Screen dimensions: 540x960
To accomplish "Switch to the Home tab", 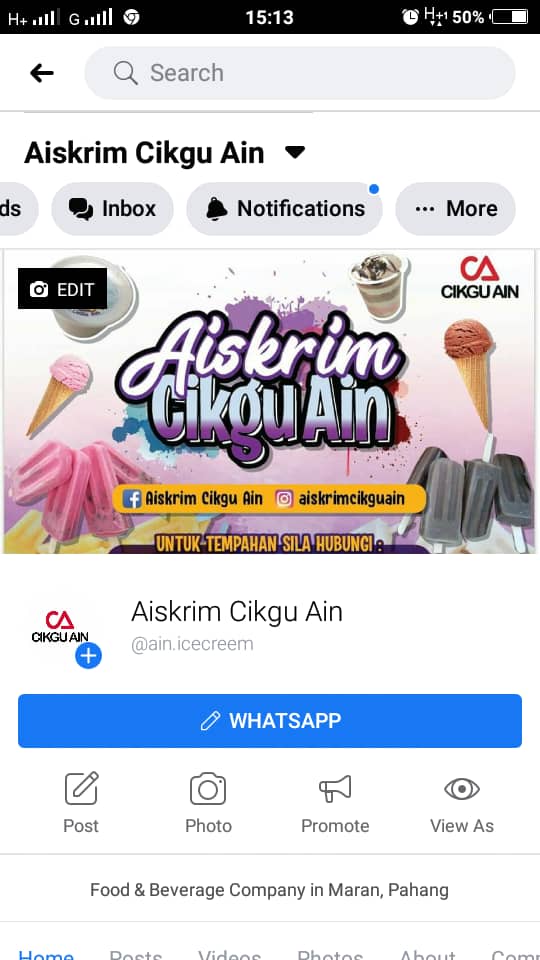I will coord(47,954).
